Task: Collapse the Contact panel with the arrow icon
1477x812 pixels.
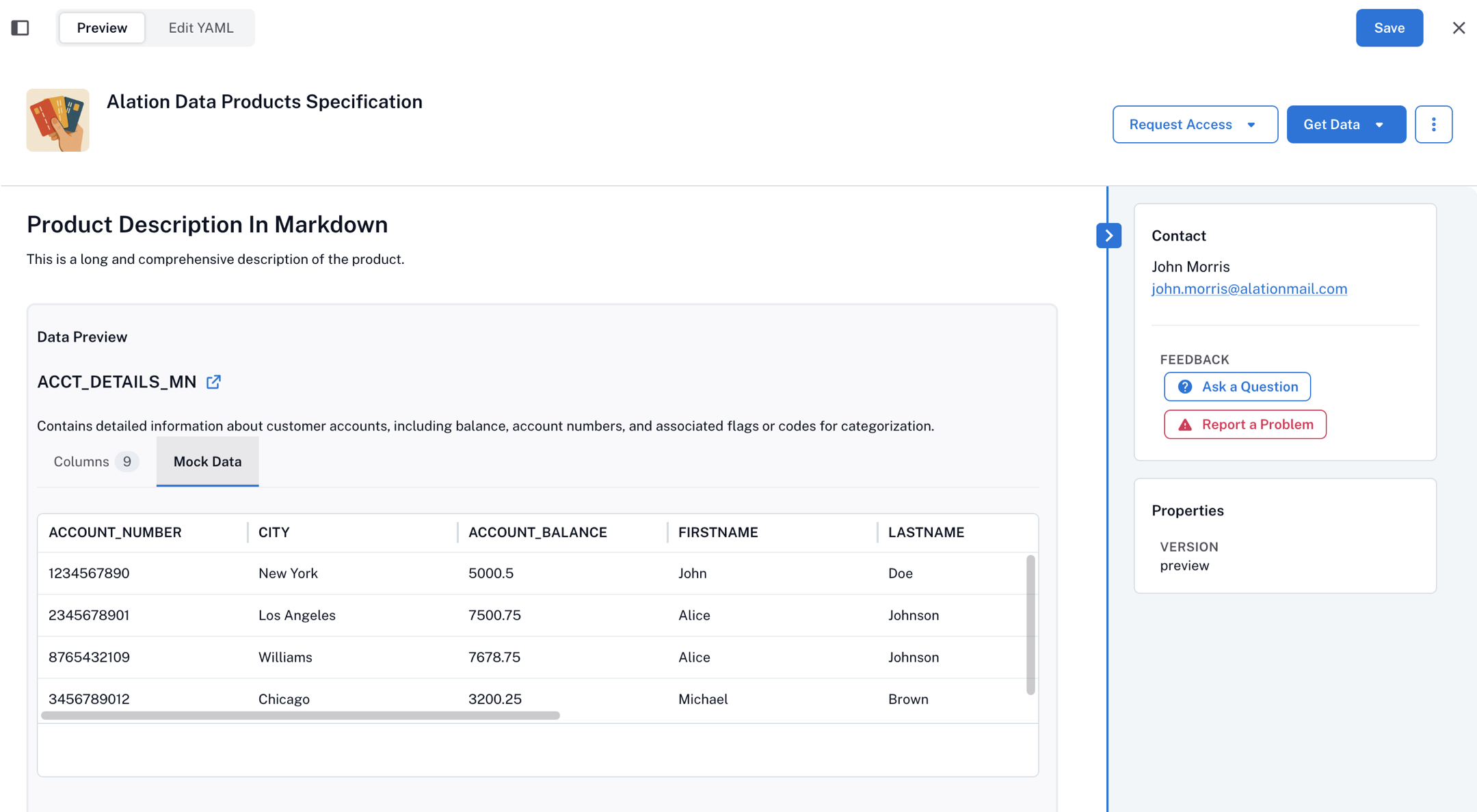Action: (x=1108, y=235)
